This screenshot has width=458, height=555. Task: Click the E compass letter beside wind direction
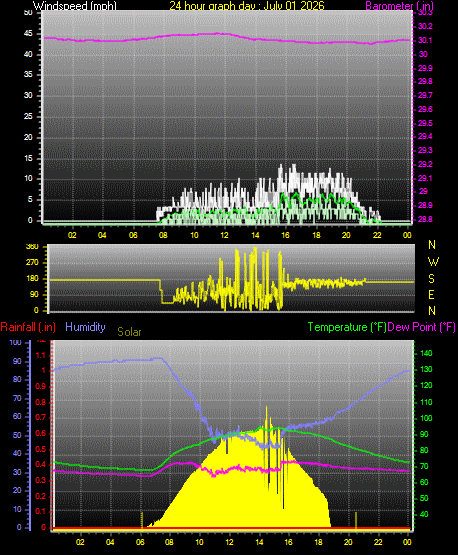pyautogui.click(x=431, y=294)
